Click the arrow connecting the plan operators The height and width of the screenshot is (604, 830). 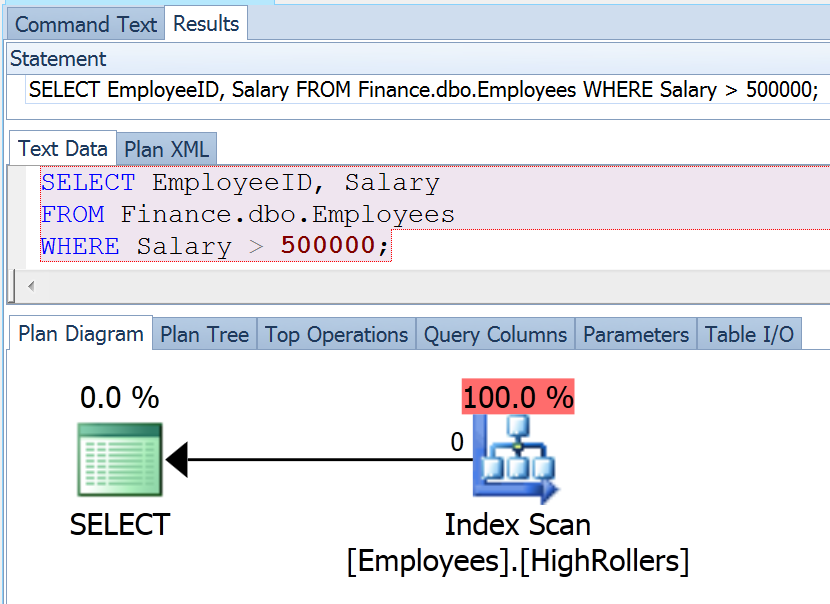(318, 460)
